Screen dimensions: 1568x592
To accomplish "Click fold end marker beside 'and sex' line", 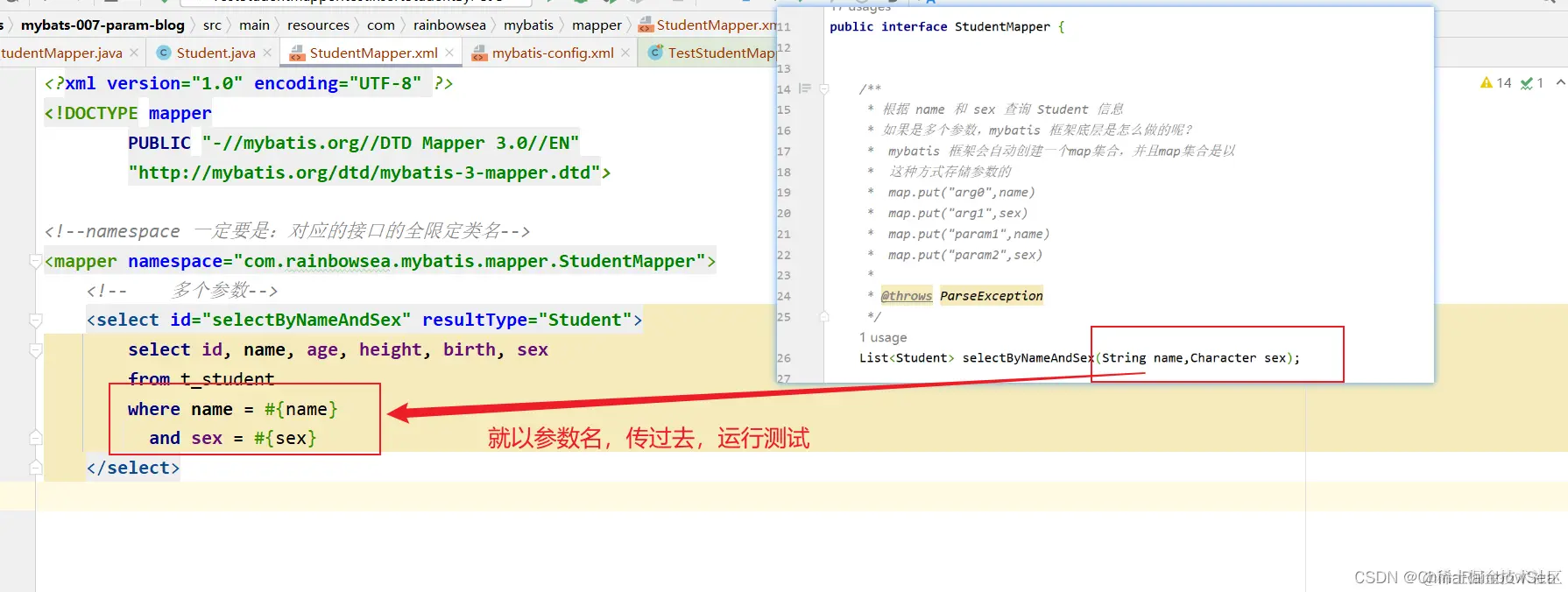I will [36, 437].
